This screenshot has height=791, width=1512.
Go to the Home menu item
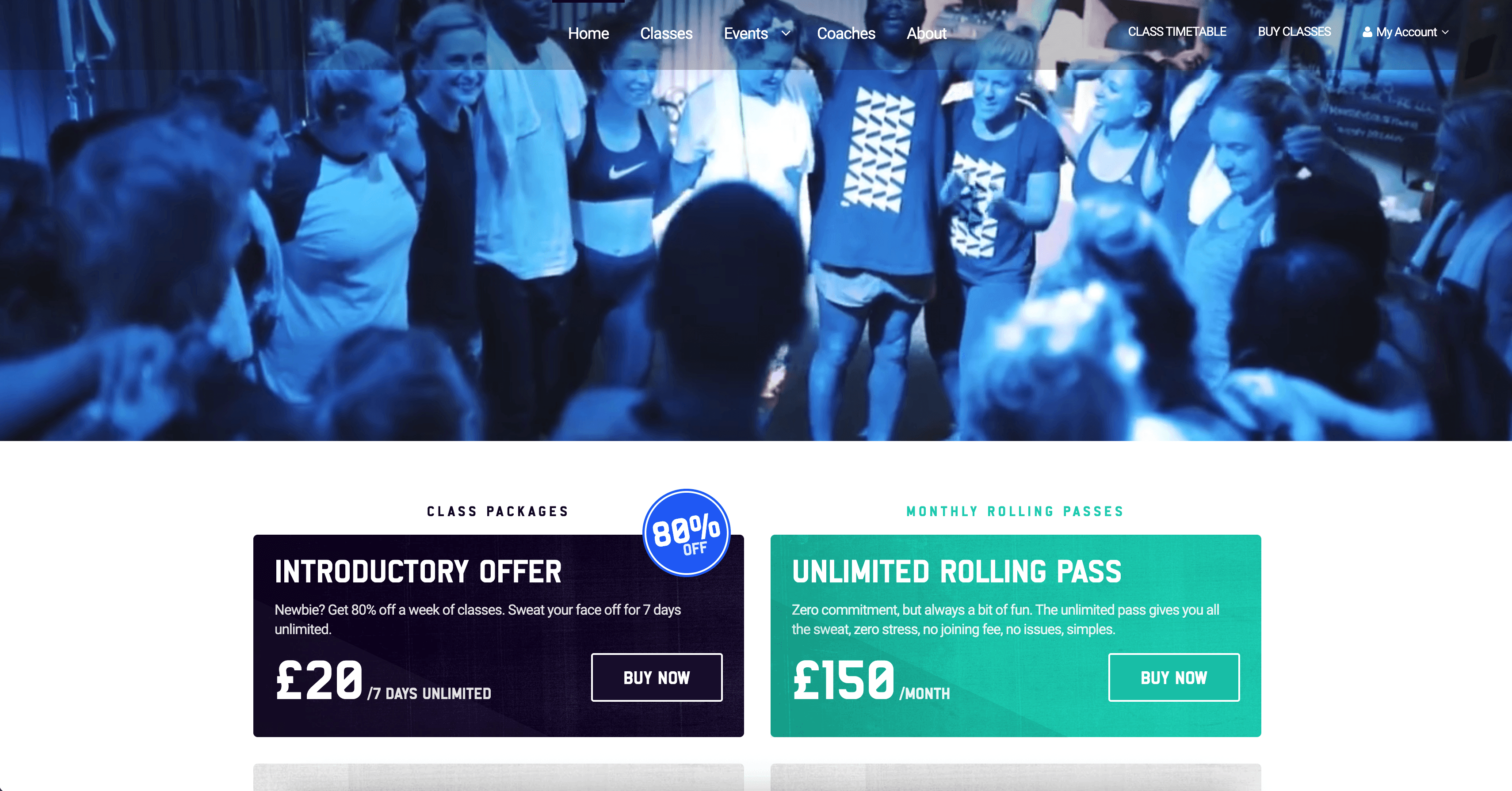tap(588, 34)
